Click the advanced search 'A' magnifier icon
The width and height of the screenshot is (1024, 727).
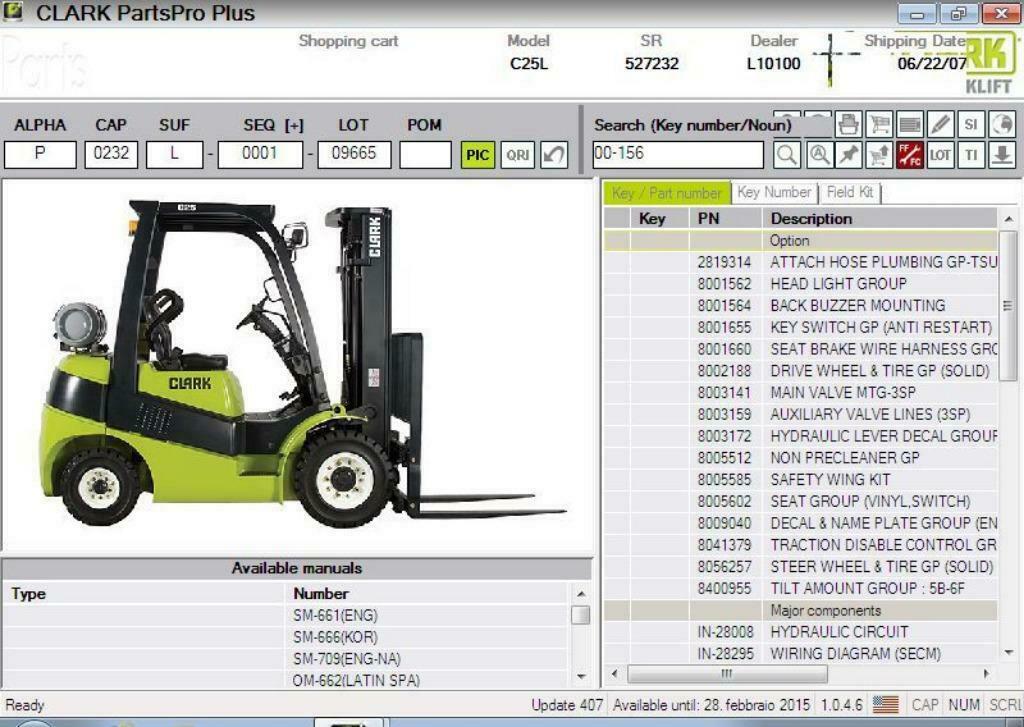tap(818, 155)
